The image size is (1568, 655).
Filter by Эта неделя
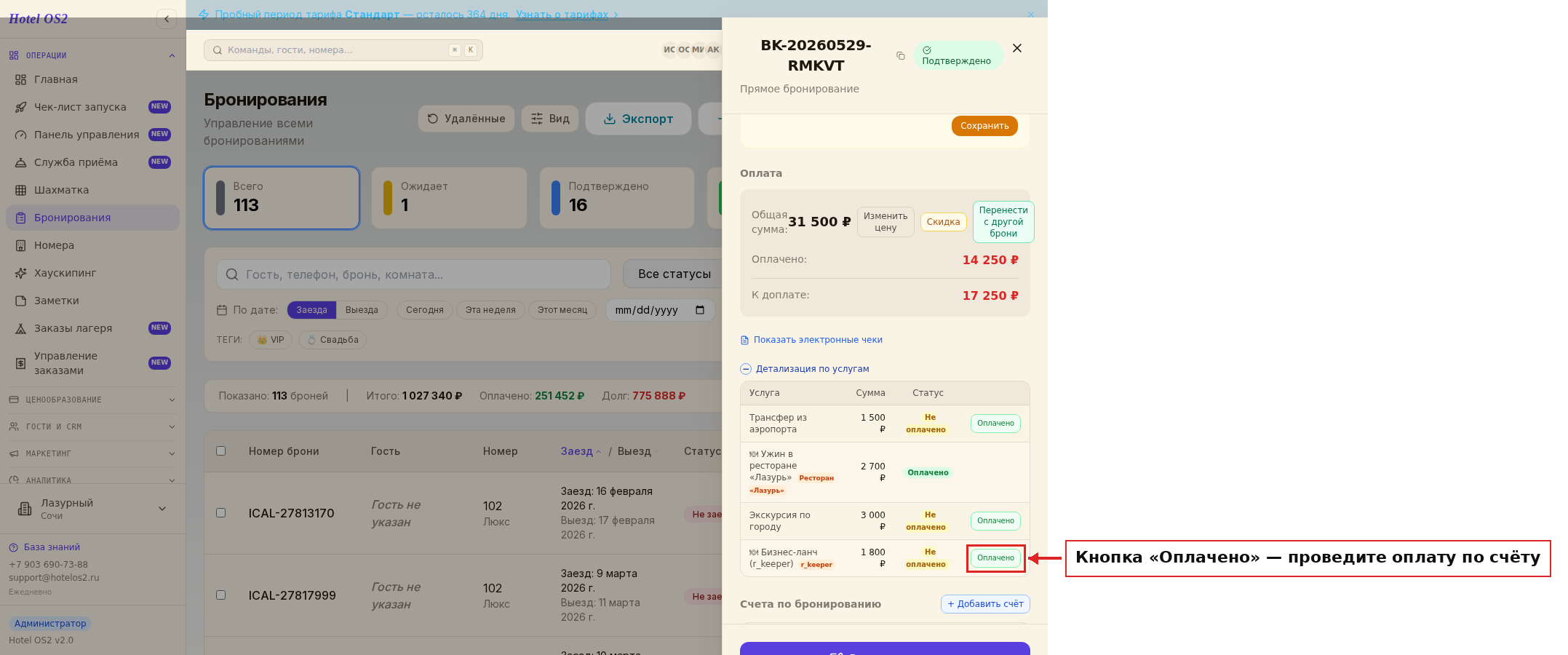click(x=490, y=310)
